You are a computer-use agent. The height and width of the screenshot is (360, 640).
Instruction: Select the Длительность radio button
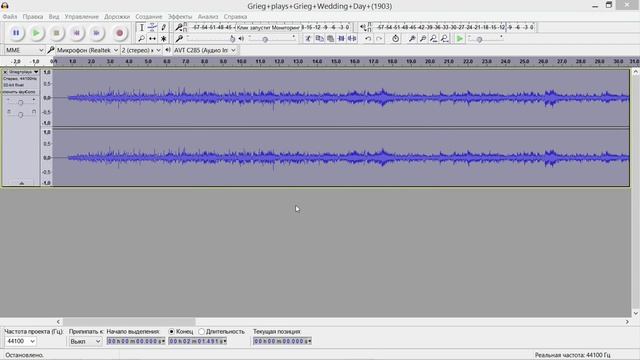coord(201,331)
